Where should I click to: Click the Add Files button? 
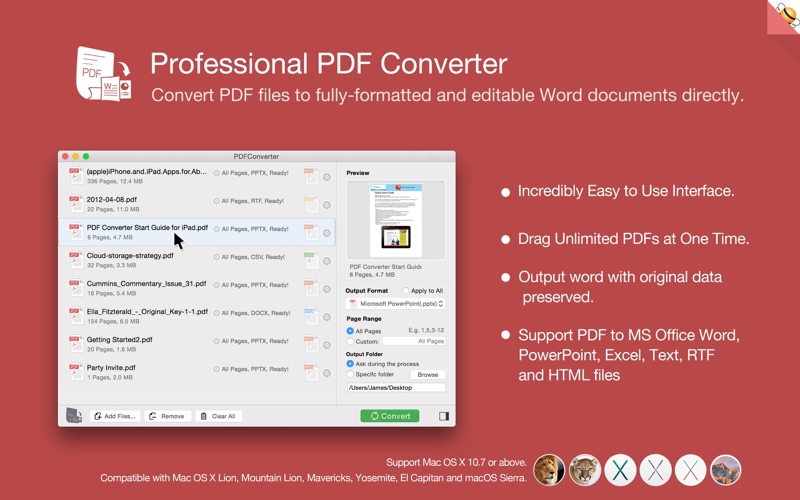(x=114, y=416)
